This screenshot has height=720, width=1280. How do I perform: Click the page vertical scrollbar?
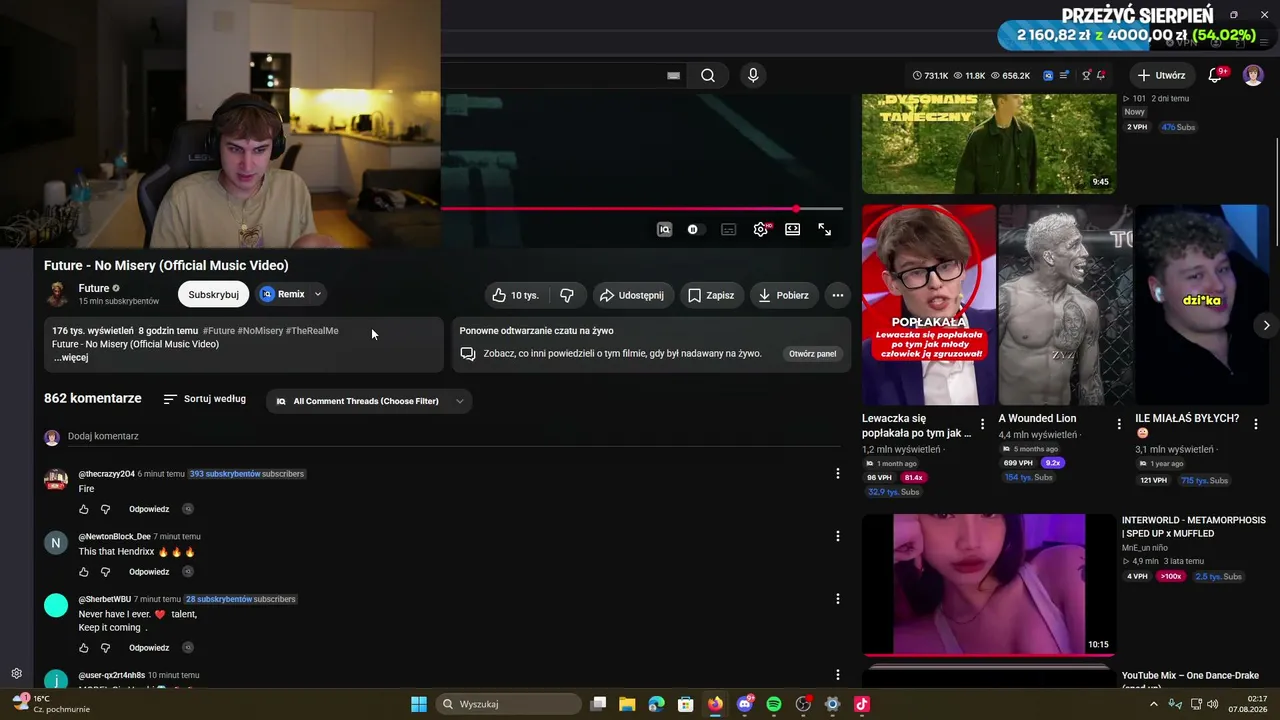pos(1275,190)
